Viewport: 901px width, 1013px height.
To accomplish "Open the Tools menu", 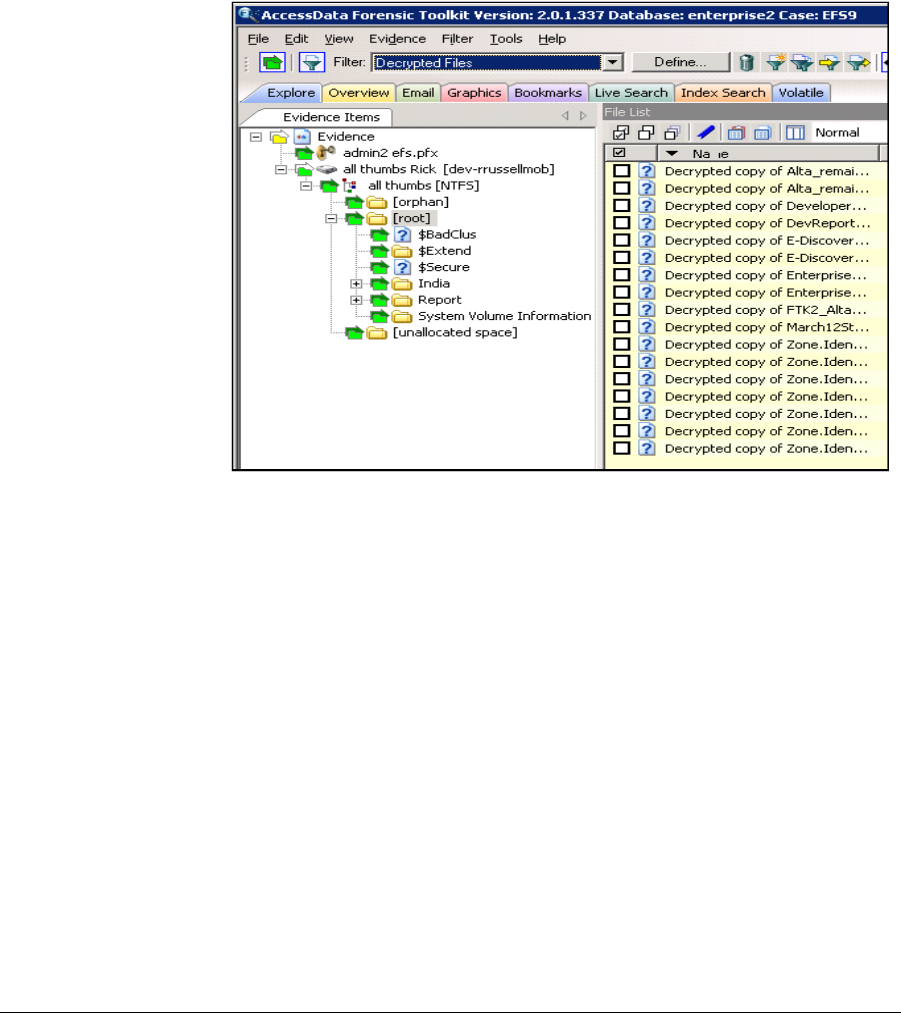I will 506,39.
